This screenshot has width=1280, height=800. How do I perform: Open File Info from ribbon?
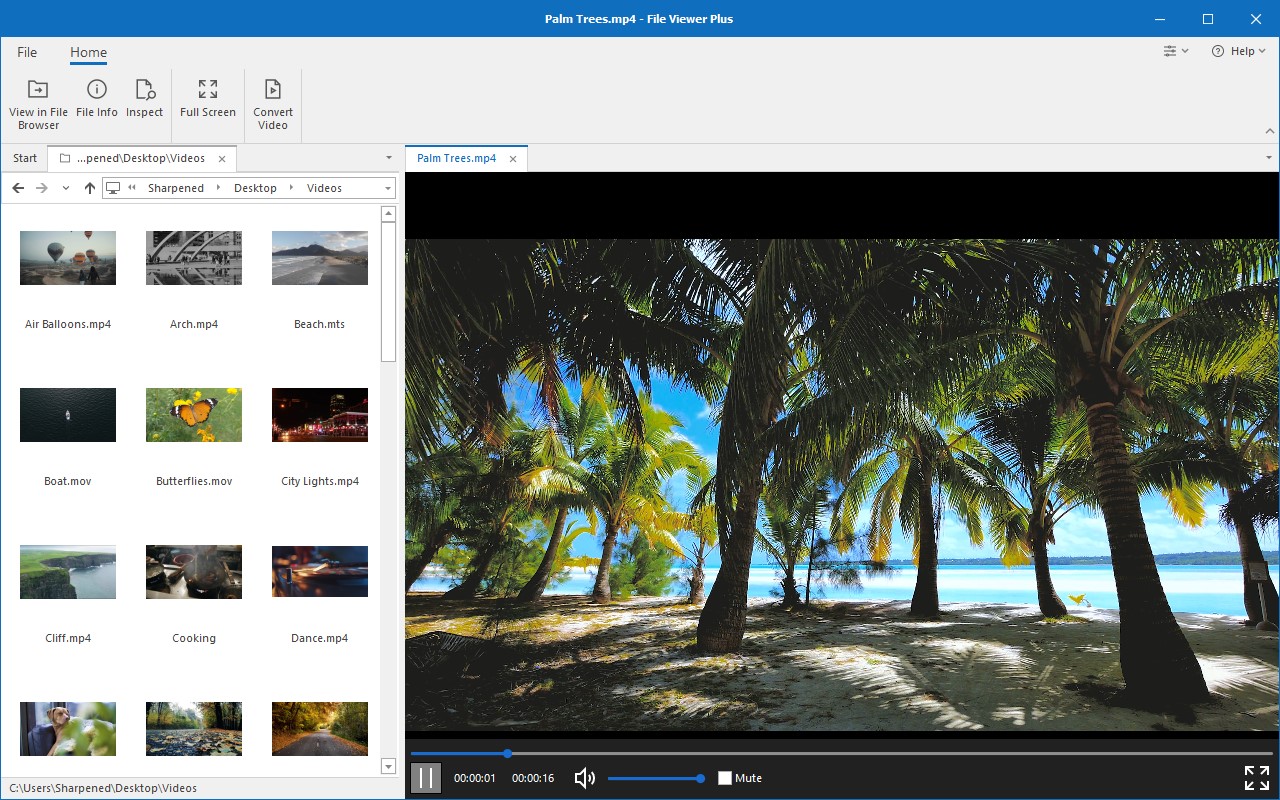click(97, 90)
